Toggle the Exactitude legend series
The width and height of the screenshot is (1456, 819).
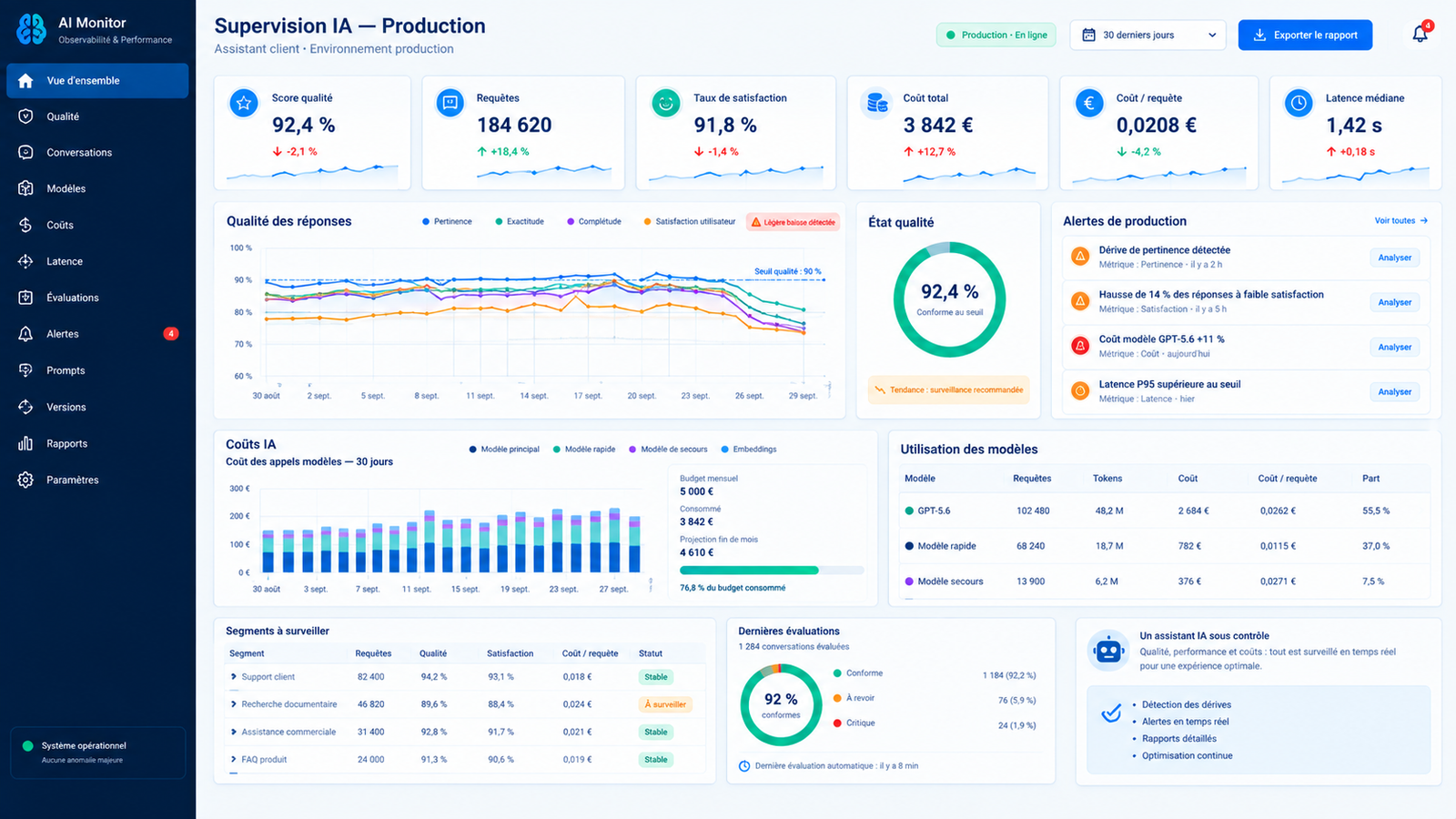pos(520,221)
